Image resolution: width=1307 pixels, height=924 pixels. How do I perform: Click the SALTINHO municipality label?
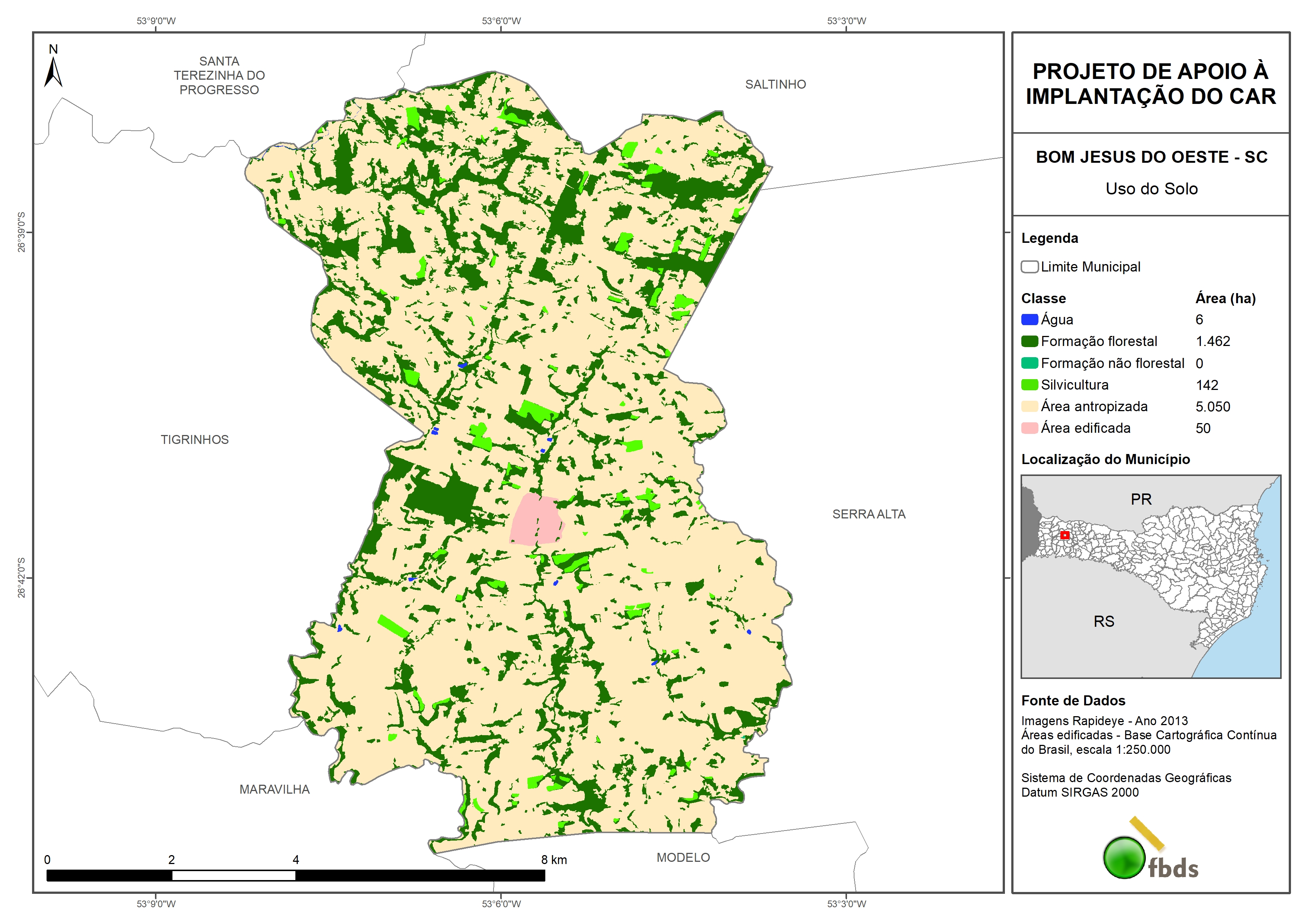[775, 84]
